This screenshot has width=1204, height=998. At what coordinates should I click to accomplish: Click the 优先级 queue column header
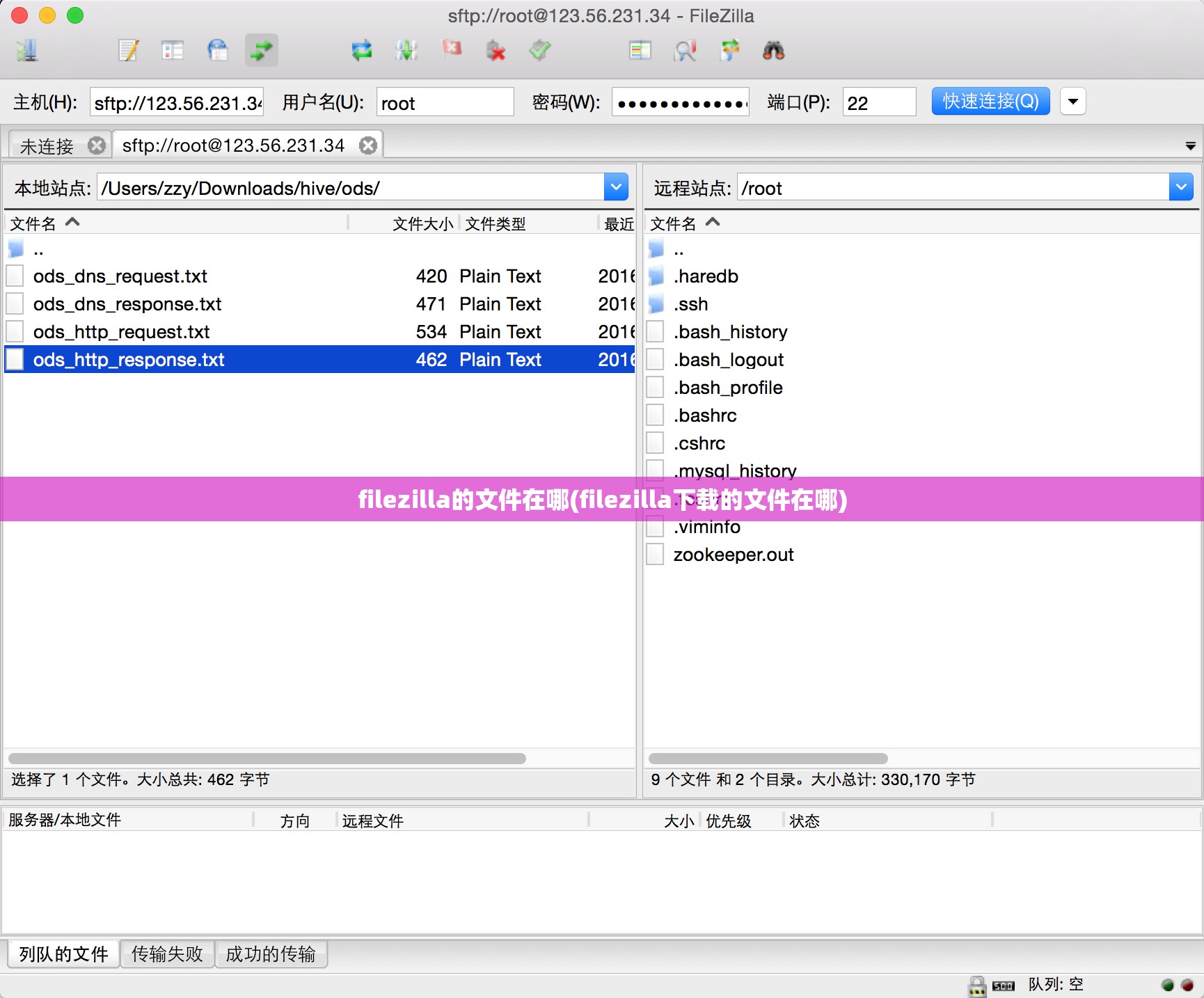[742, 821]
